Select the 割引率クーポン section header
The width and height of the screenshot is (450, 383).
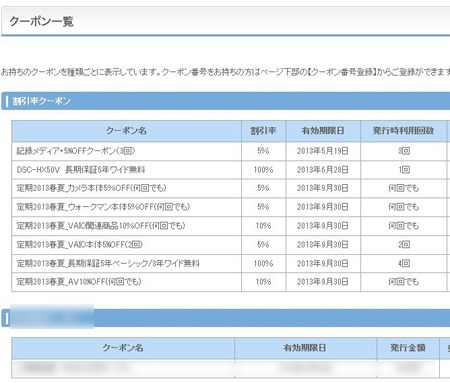point(41,101)
